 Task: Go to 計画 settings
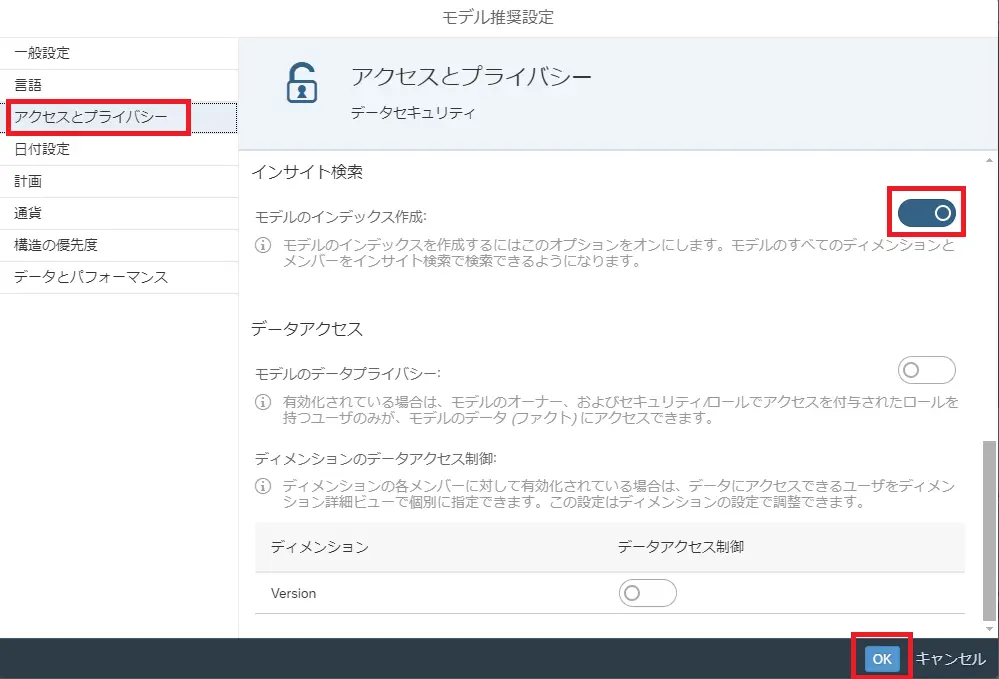(119, 182)
